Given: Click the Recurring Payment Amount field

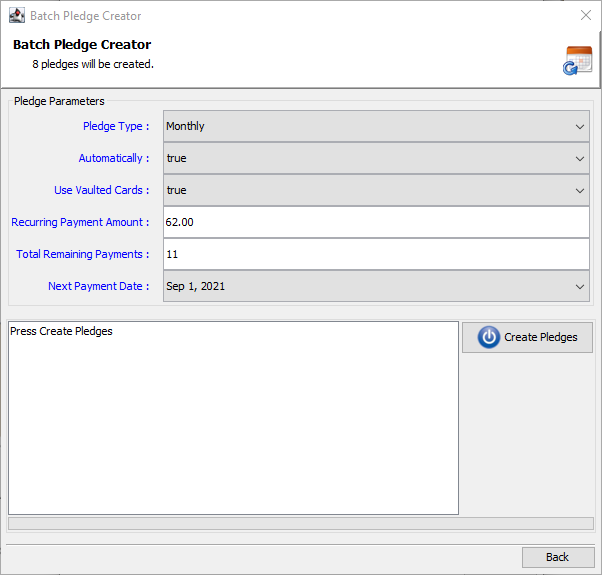Looking at the screenshot, I should coord(376,222).
